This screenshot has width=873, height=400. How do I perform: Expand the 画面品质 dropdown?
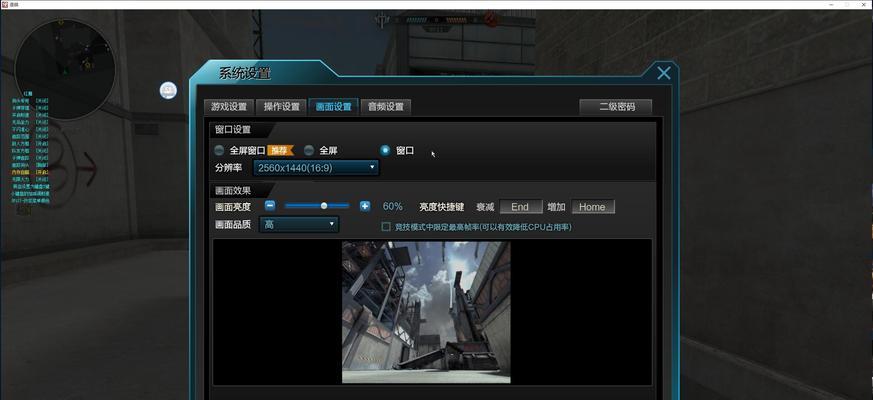(x=299, y=225)
